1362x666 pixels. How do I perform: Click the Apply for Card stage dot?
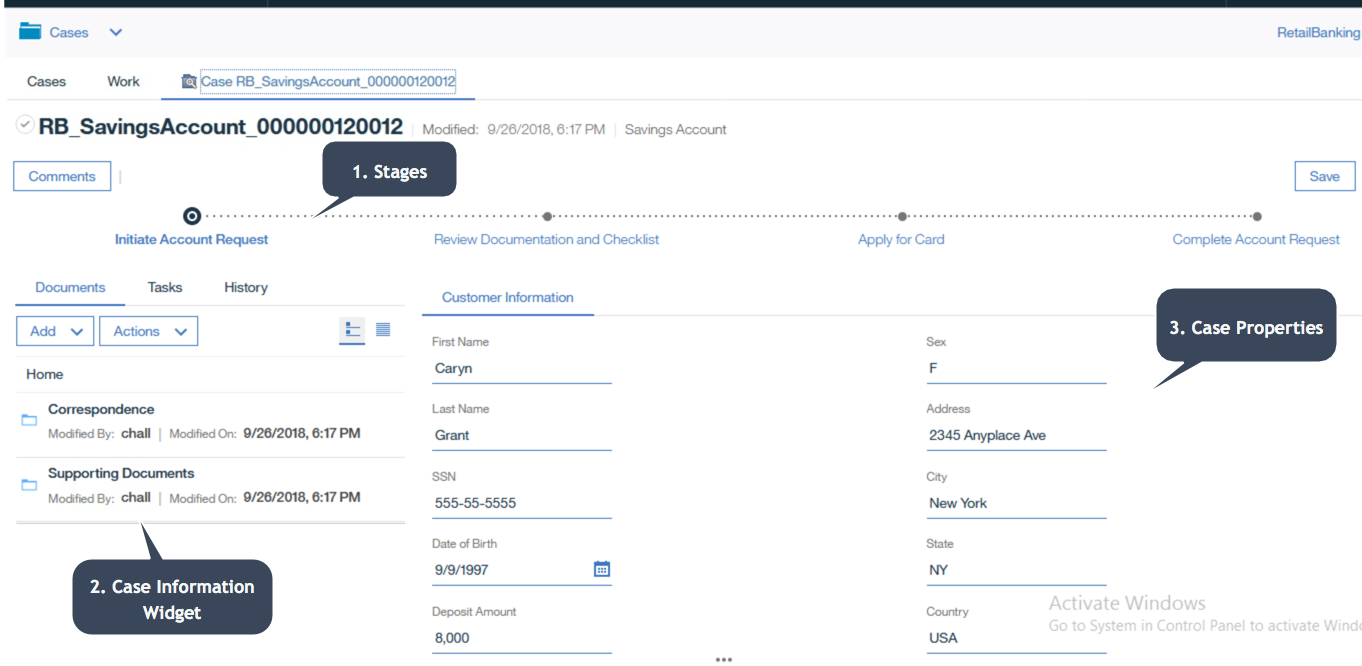pyautogui.click(x=902, y=216)
